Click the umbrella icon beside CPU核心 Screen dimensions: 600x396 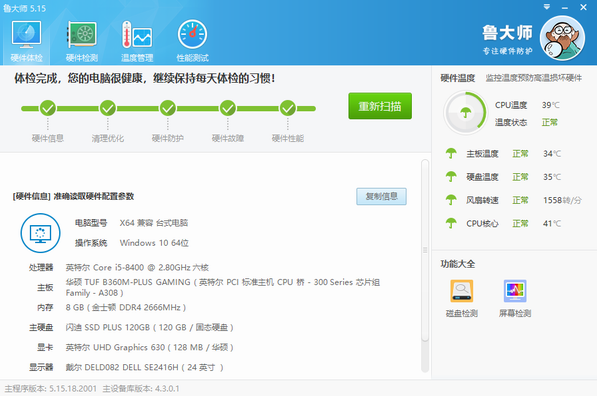click(451, 223)
